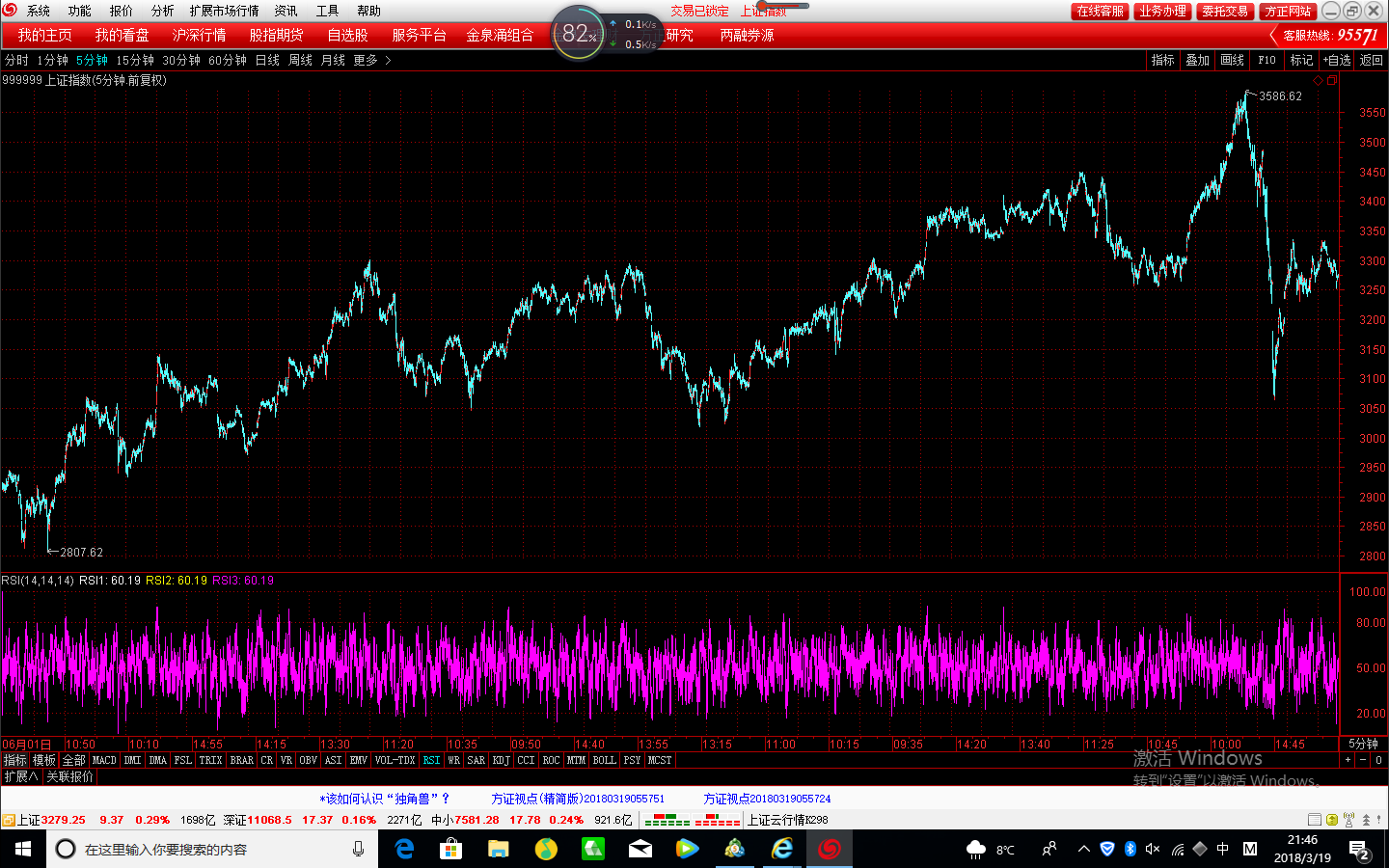
Task: Click restore-window icon at chart top-right
Action: coord(1332,80)
